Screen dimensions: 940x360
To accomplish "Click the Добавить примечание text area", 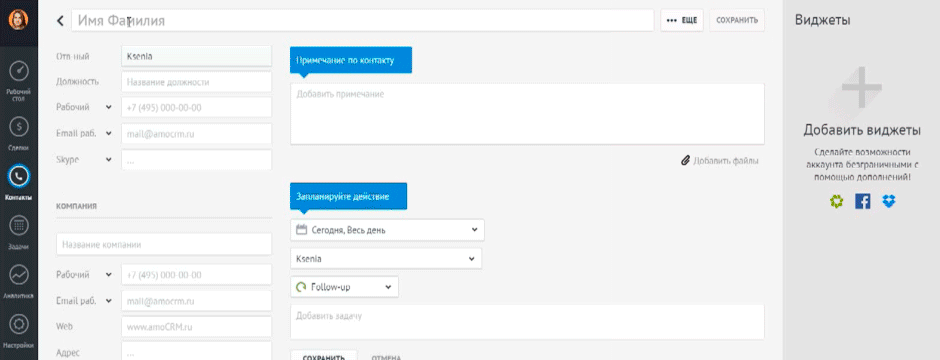I will click(x=527, y=114).
